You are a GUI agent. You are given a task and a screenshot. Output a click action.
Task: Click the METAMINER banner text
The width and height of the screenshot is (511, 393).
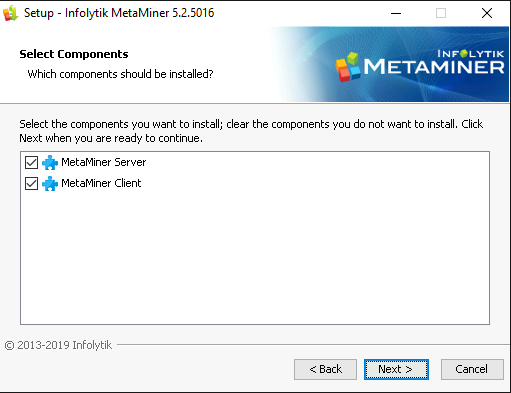[x=434, y=67]
